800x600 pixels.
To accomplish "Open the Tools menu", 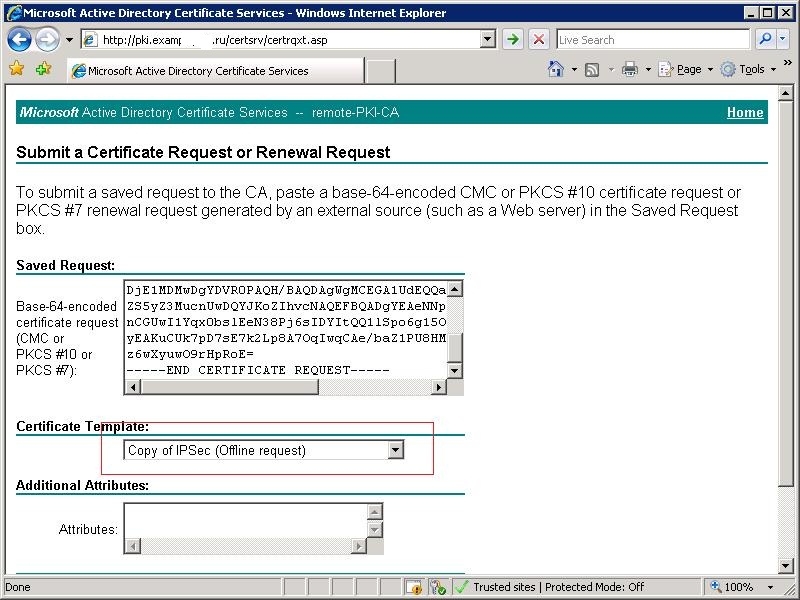I will pyautogui.click(x=748, y=69).
